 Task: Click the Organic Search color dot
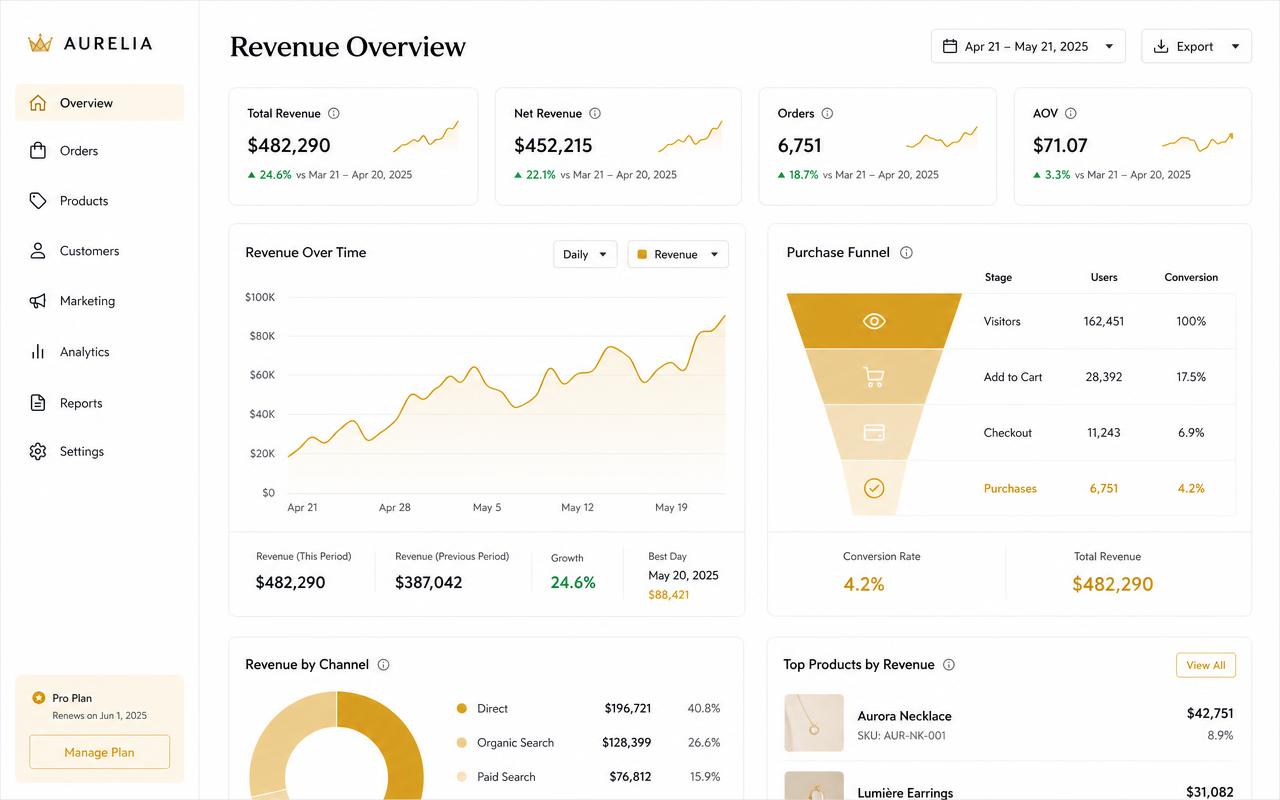coord(461,742)
